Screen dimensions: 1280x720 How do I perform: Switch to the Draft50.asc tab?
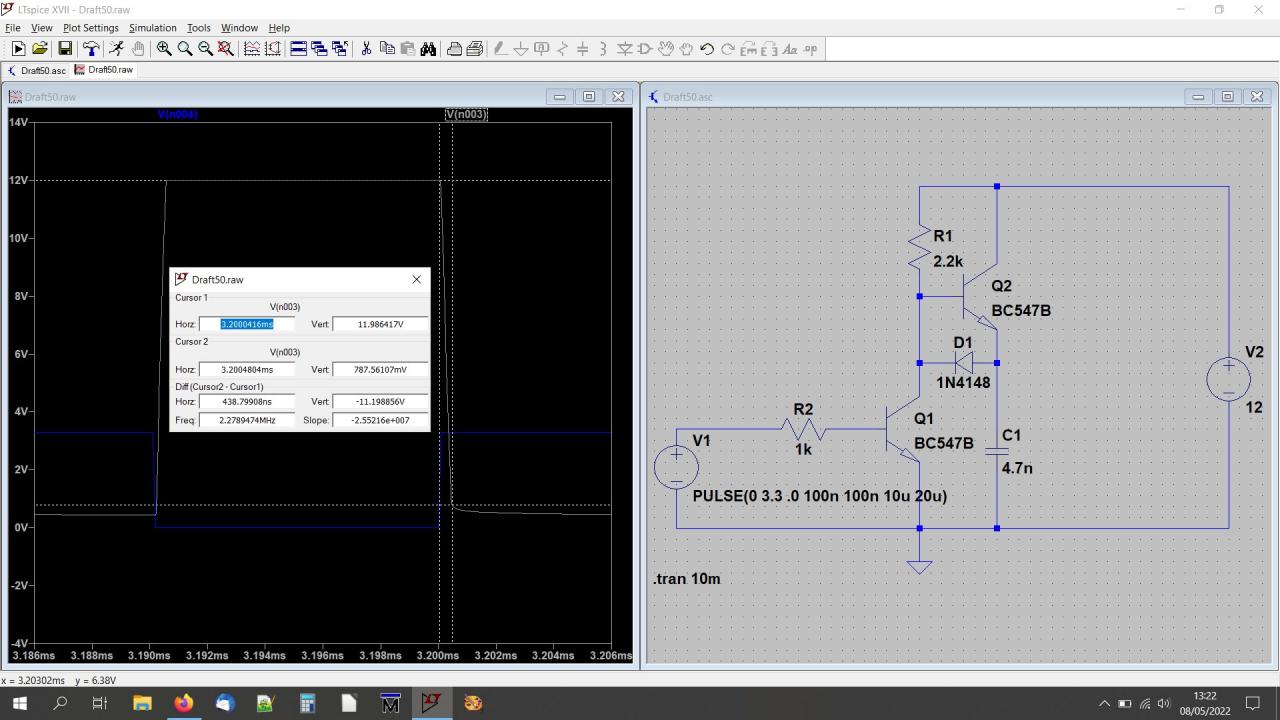pos(37,70)
